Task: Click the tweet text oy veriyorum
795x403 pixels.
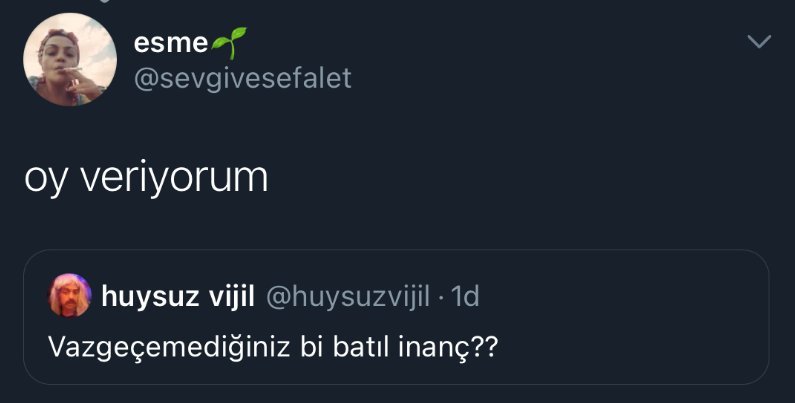Action: click(146, 178)
